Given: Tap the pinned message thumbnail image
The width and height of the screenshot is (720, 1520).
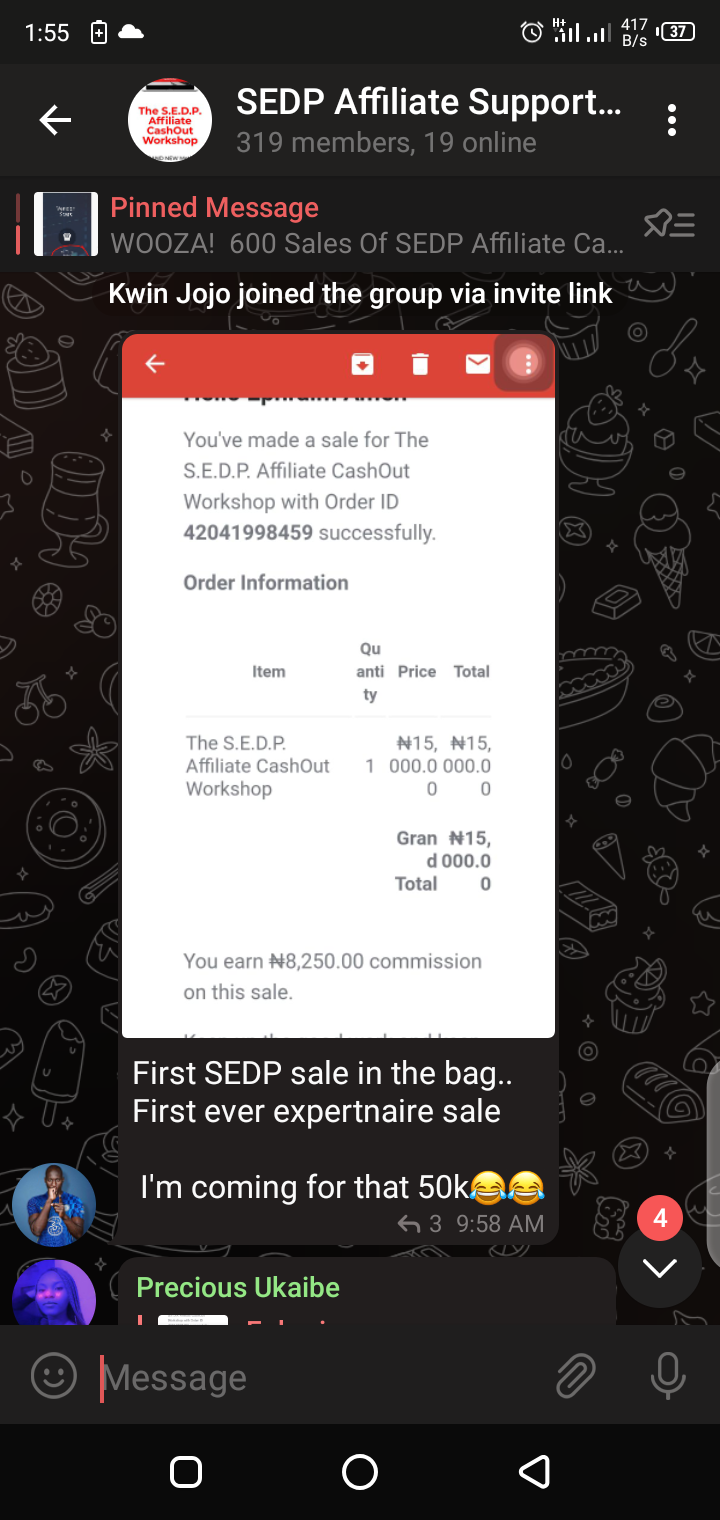Looking at the screenshot, I should point(66,224).
